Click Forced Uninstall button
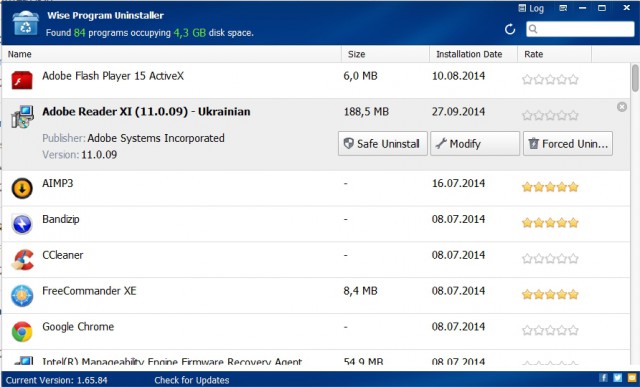Viewport: 640px width, 387px height. point(568,144)
